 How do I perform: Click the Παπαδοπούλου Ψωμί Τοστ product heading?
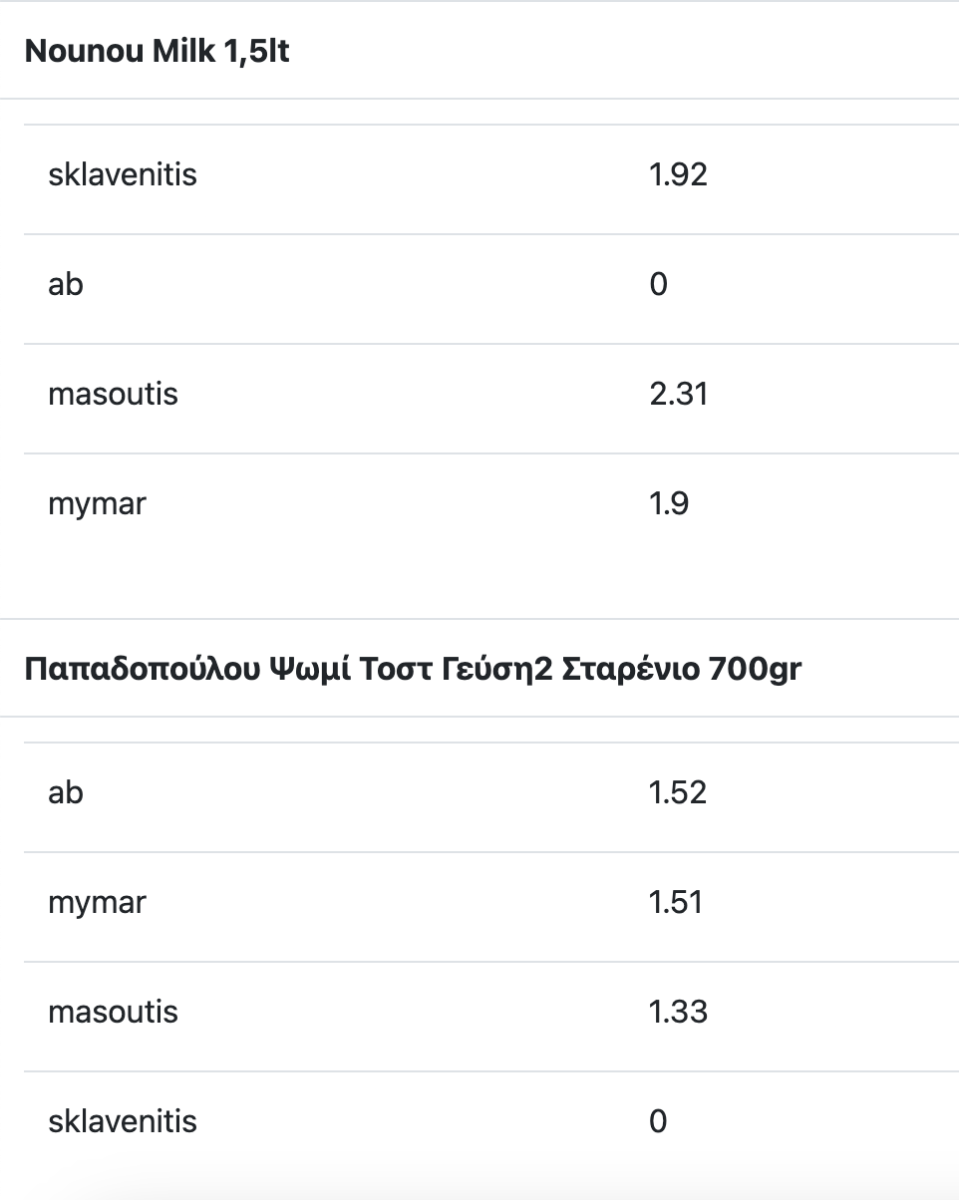(413, 670)
